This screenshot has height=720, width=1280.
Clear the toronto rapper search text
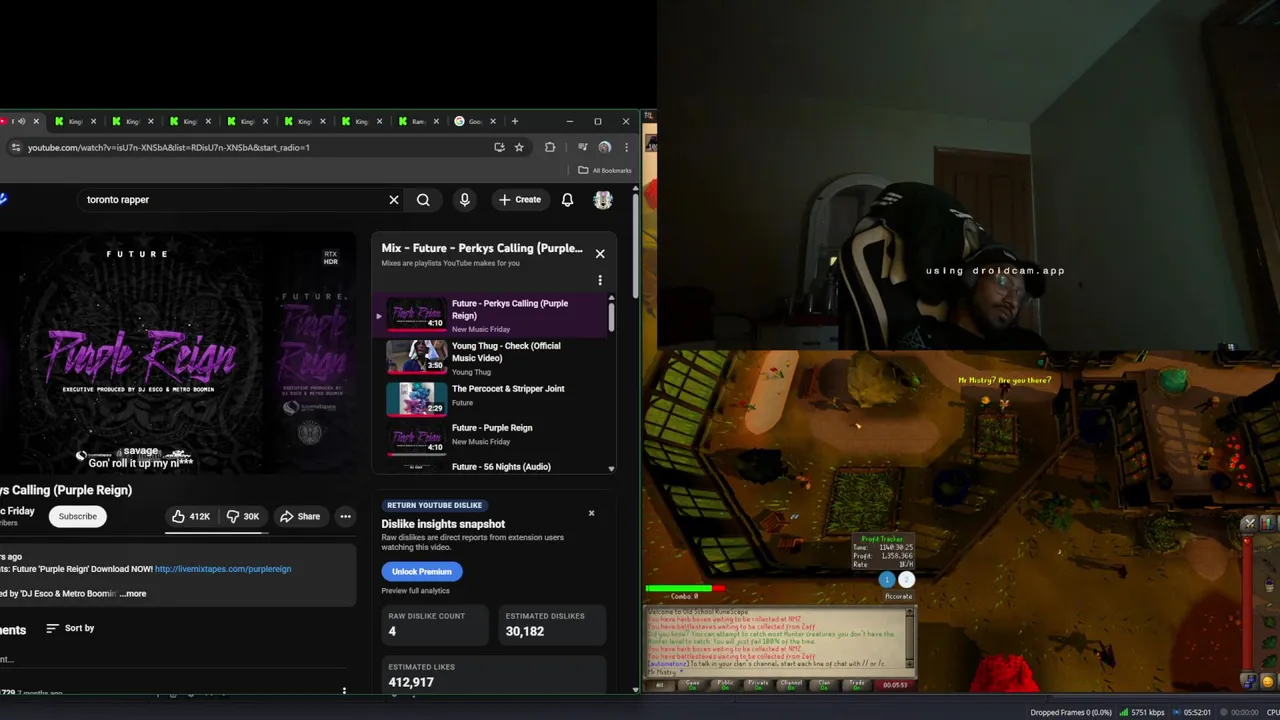[x=394, y=200]
